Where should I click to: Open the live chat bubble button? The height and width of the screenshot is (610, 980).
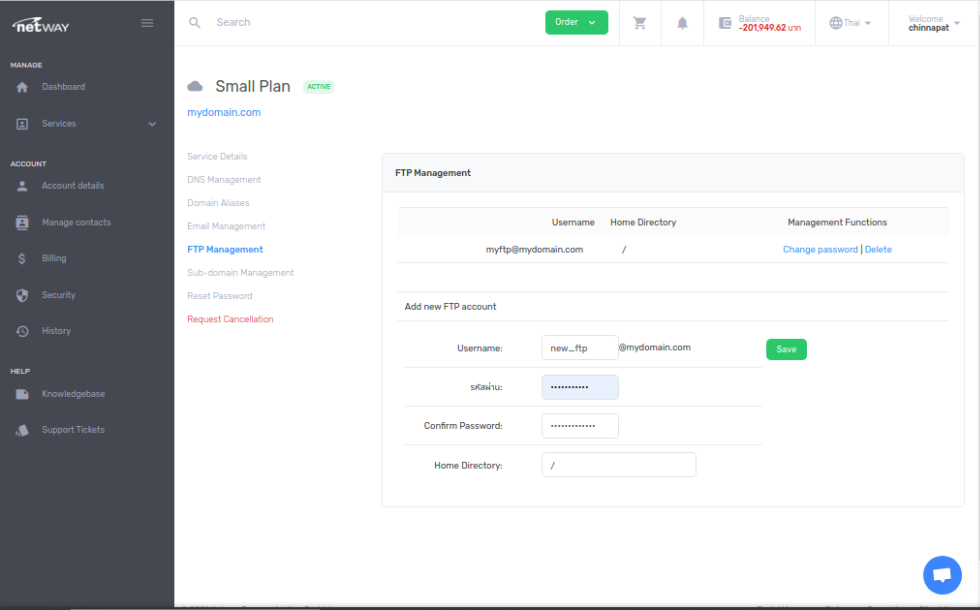coord(941,575)
